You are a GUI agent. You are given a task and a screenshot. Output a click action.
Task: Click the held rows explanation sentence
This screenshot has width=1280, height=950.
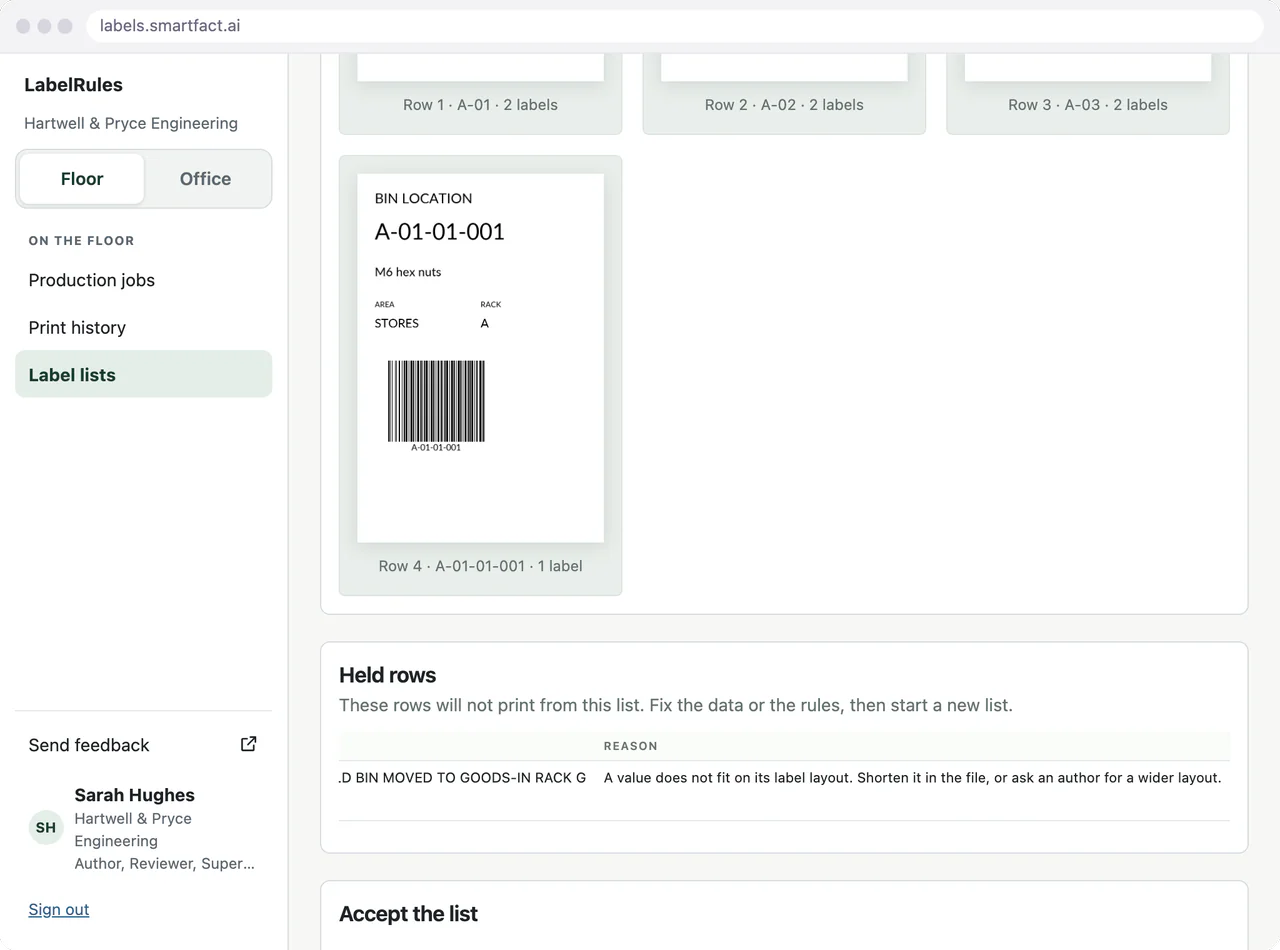point(676,705)
